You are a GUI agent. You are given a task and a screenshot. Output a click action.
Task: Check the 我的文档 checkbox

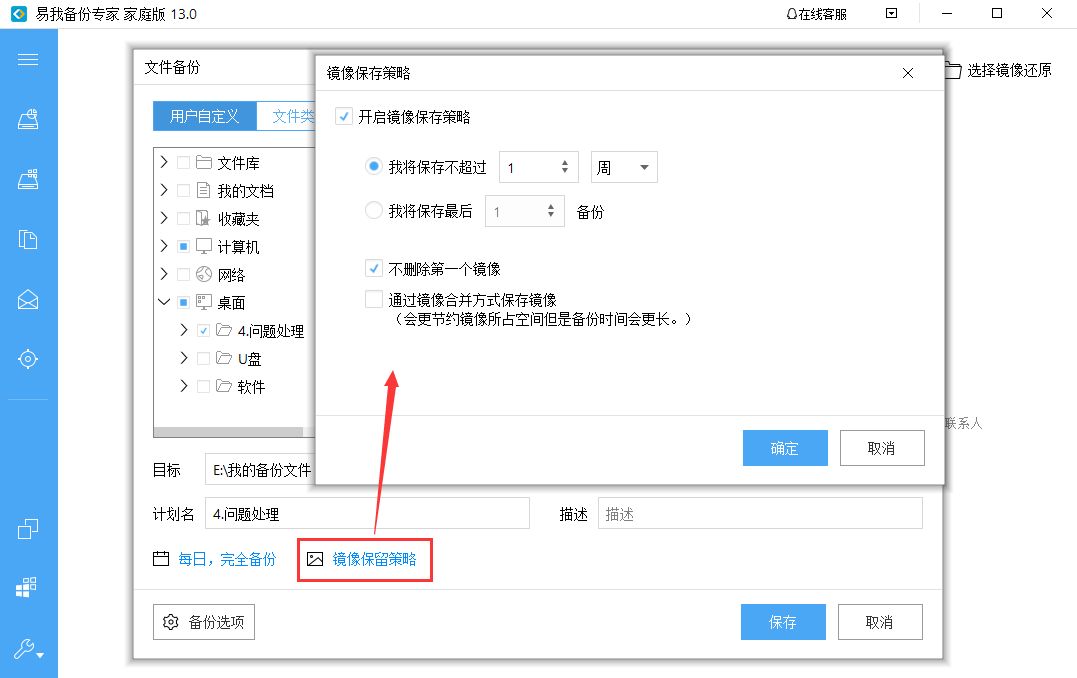183,190
